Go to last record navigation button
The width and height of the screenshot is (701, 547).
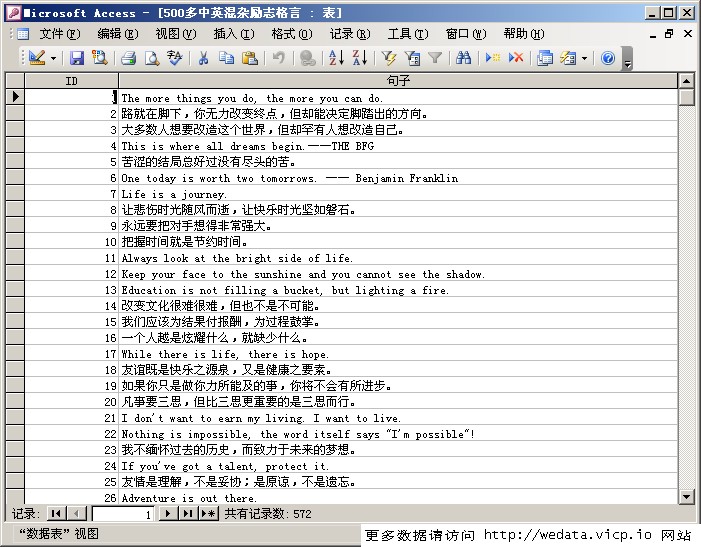pos(188,513)
